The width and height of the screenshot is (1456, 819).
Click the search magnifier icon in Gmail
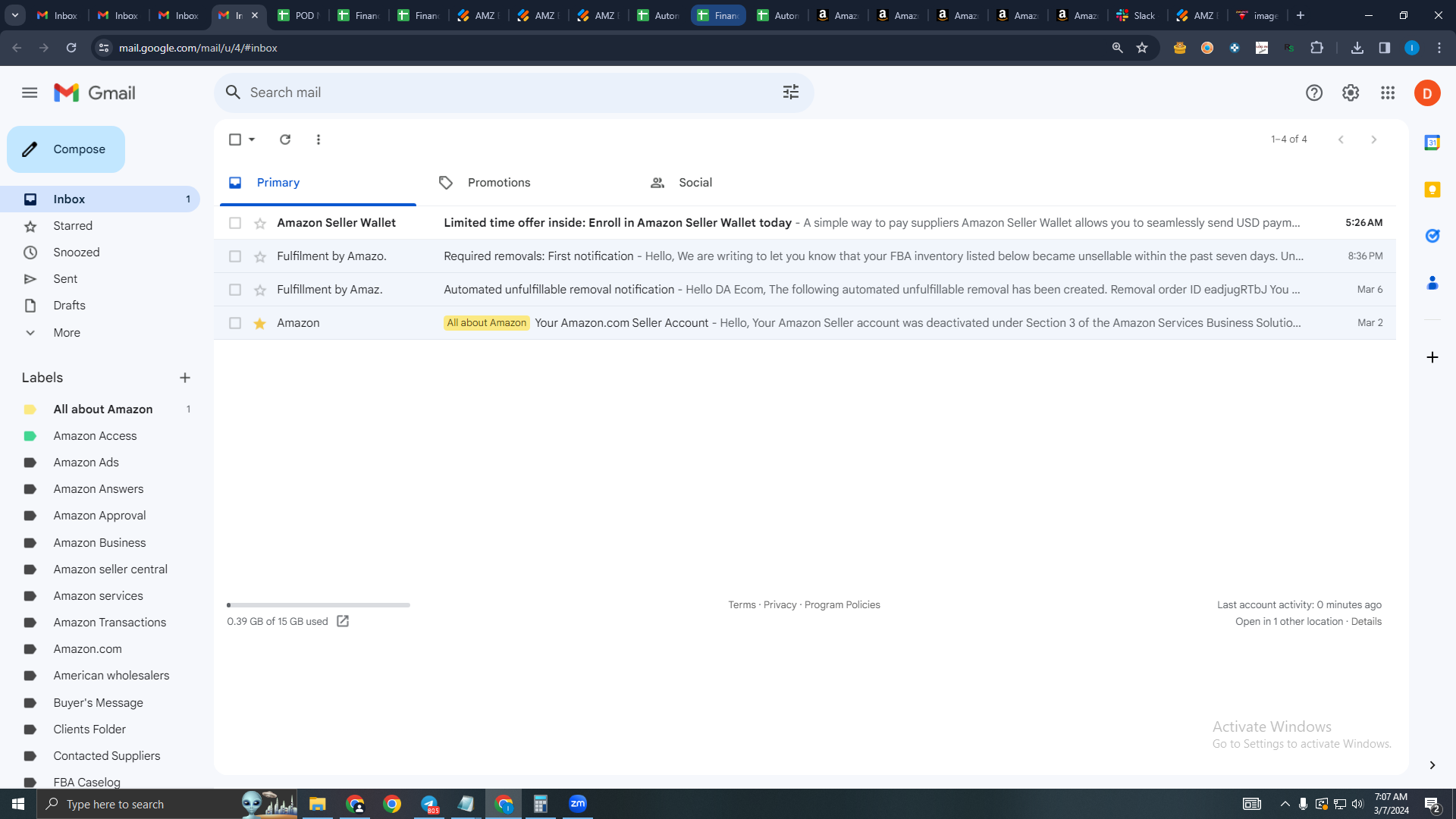tap(234, 93)
